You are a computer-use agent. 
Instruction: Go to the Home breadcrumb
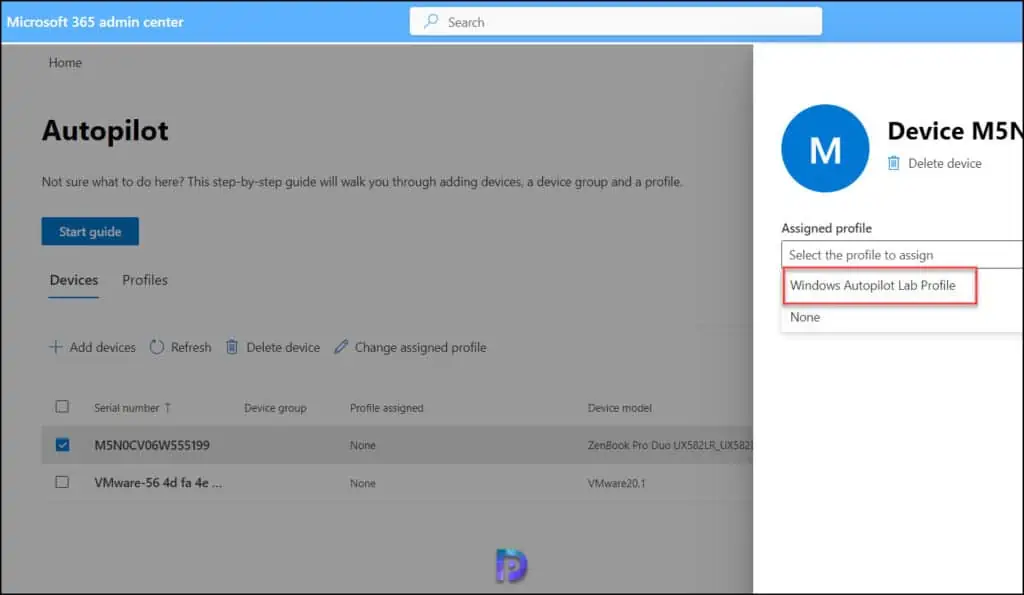[x=65, y=63]
